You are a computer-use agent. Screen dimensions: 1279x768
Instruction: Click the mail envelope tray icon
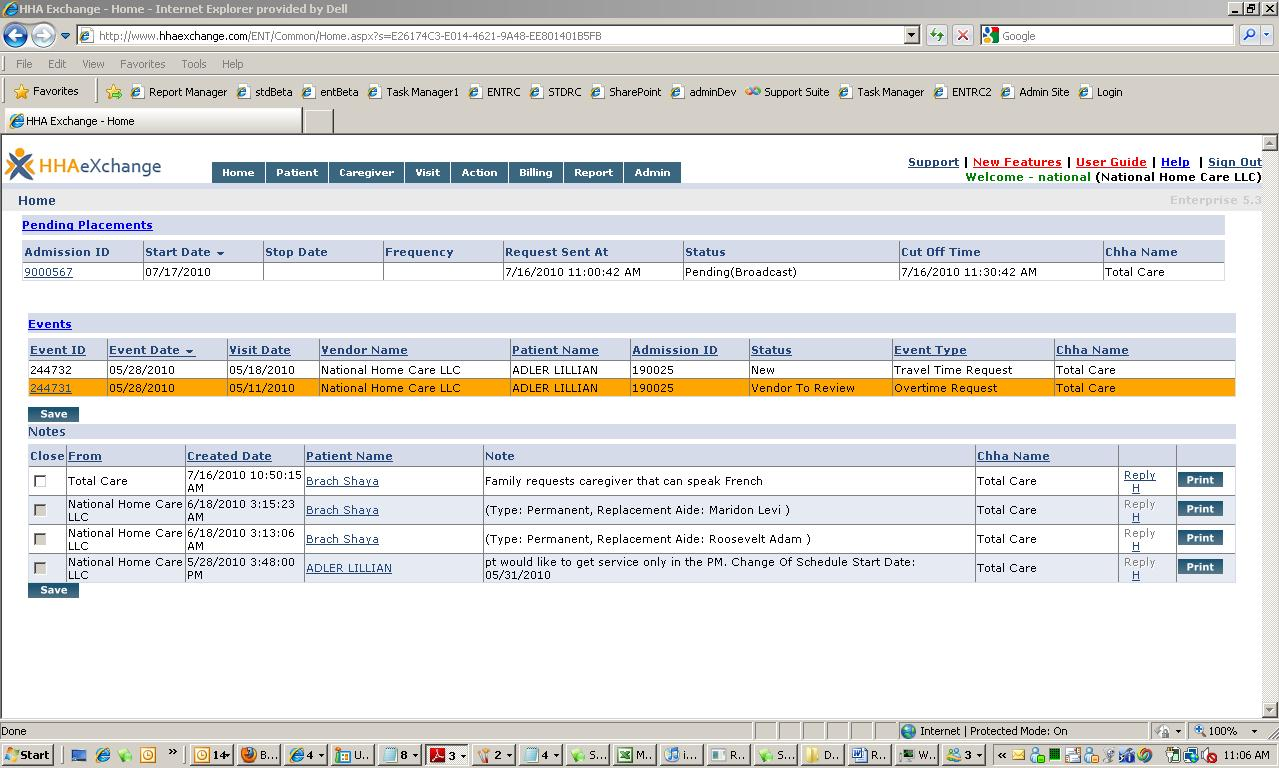pos(1019,755)
